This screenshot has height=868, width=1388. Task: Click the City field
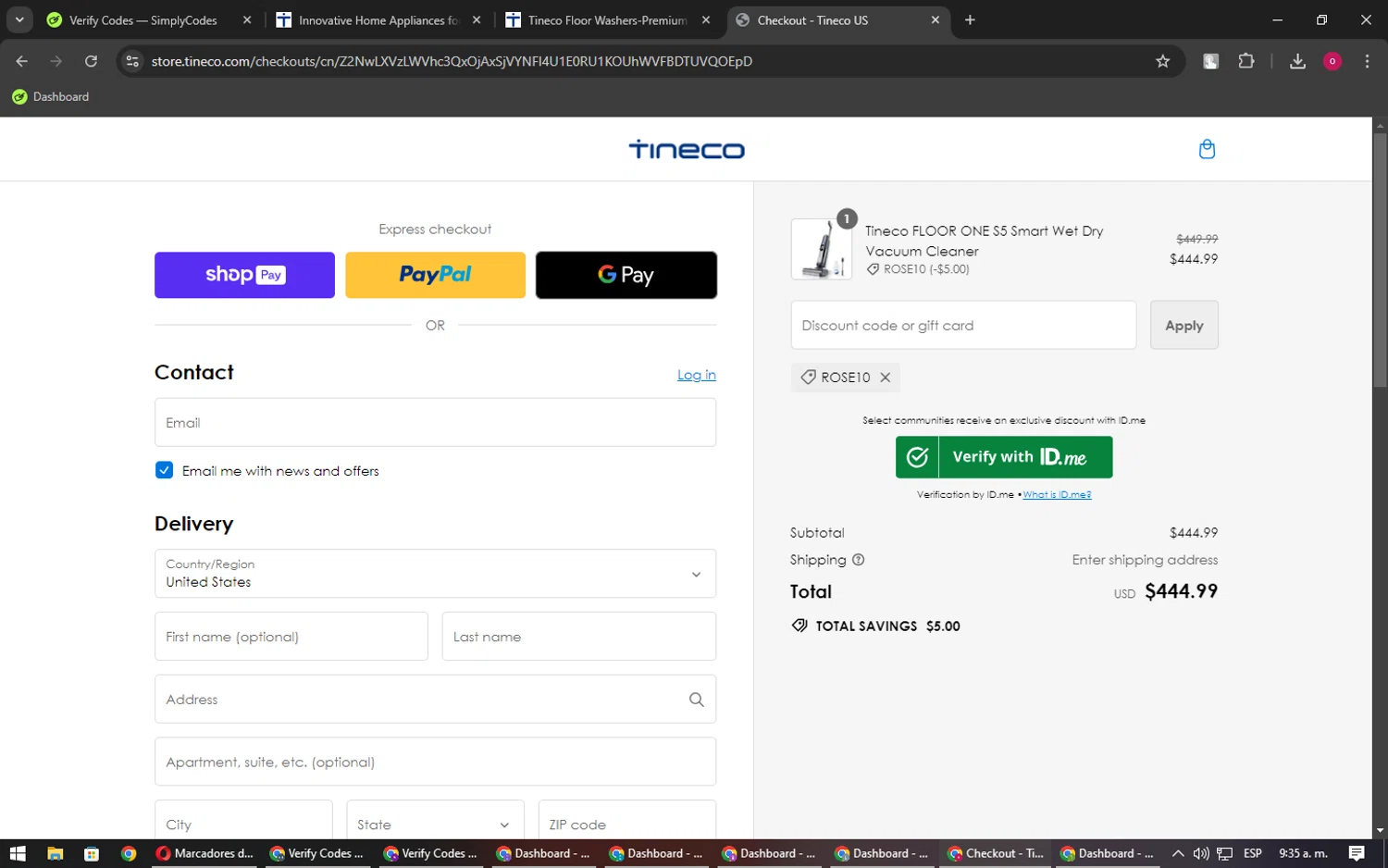(x=243, y=822)
